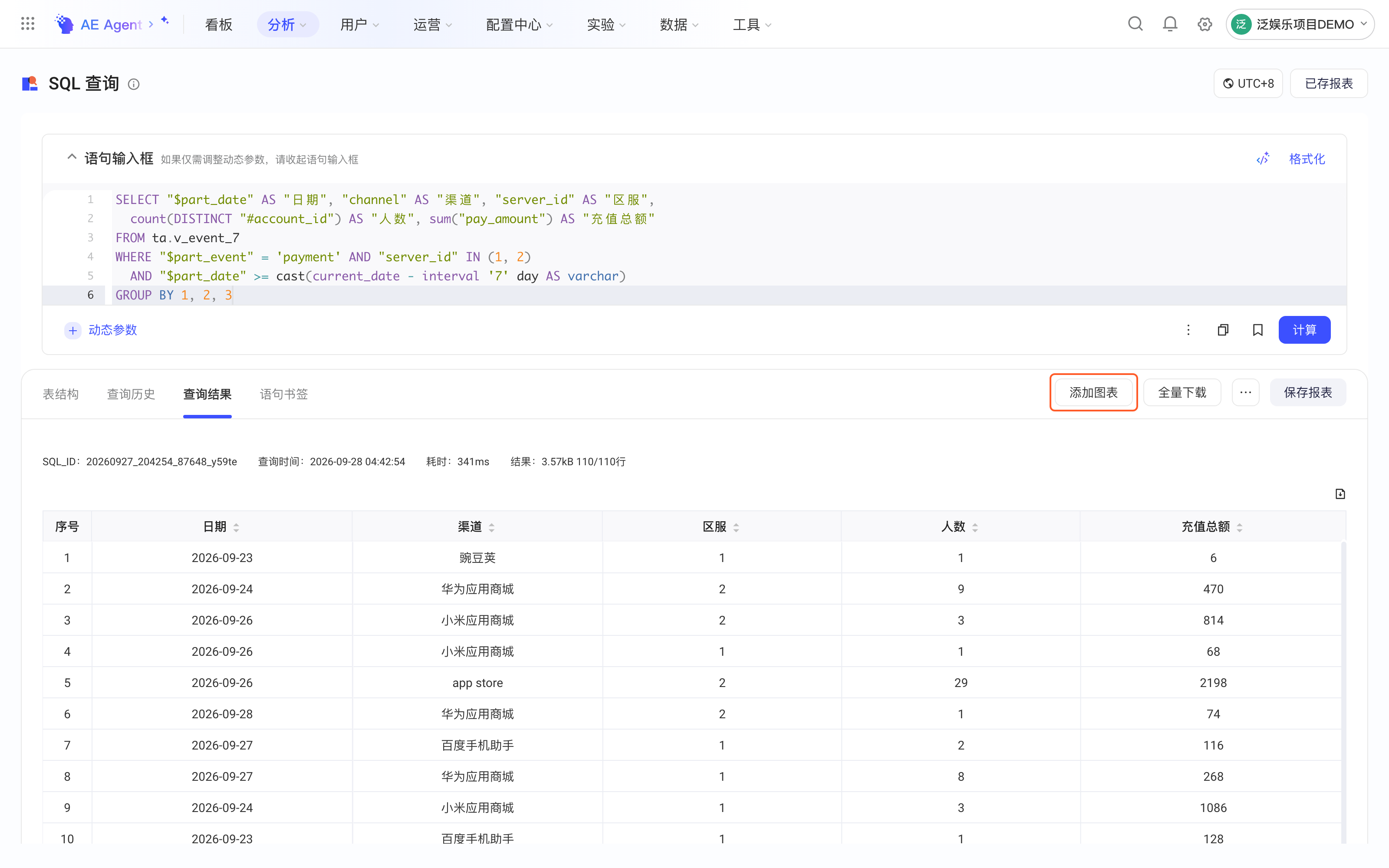
Task: Expand the 运营 menu
Action: pos(432,24)
